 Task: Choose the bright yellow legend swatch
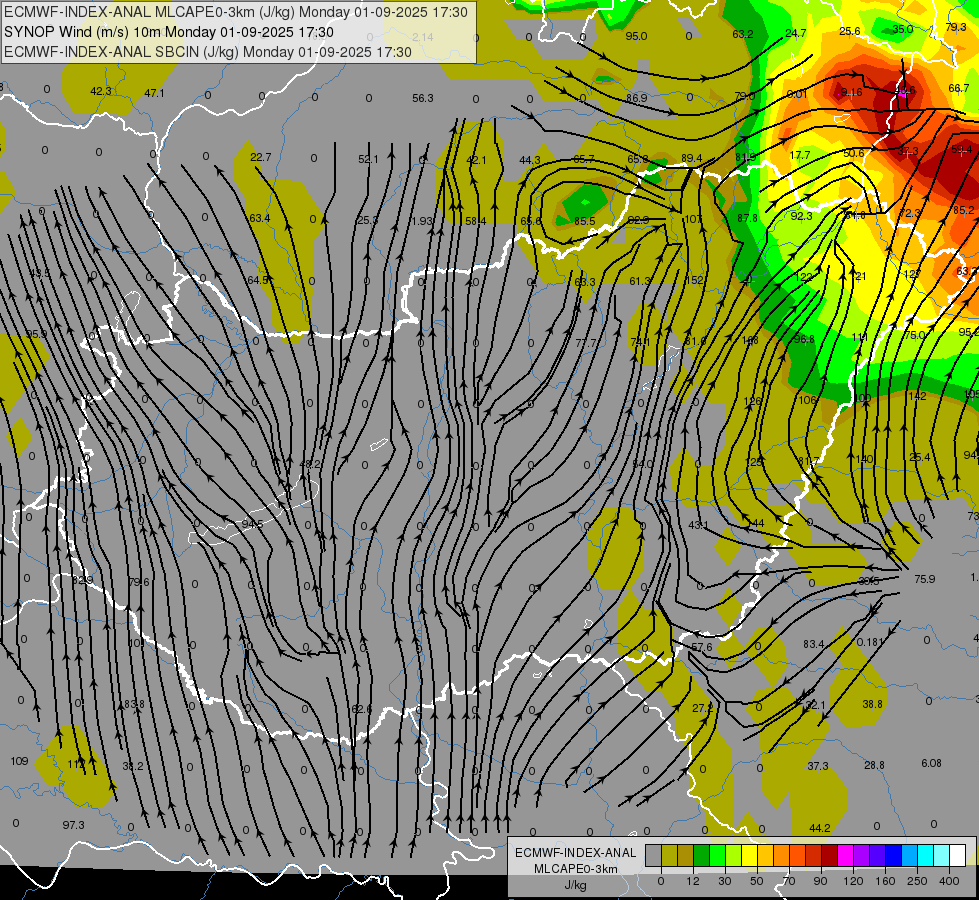(x=749, y=855)
